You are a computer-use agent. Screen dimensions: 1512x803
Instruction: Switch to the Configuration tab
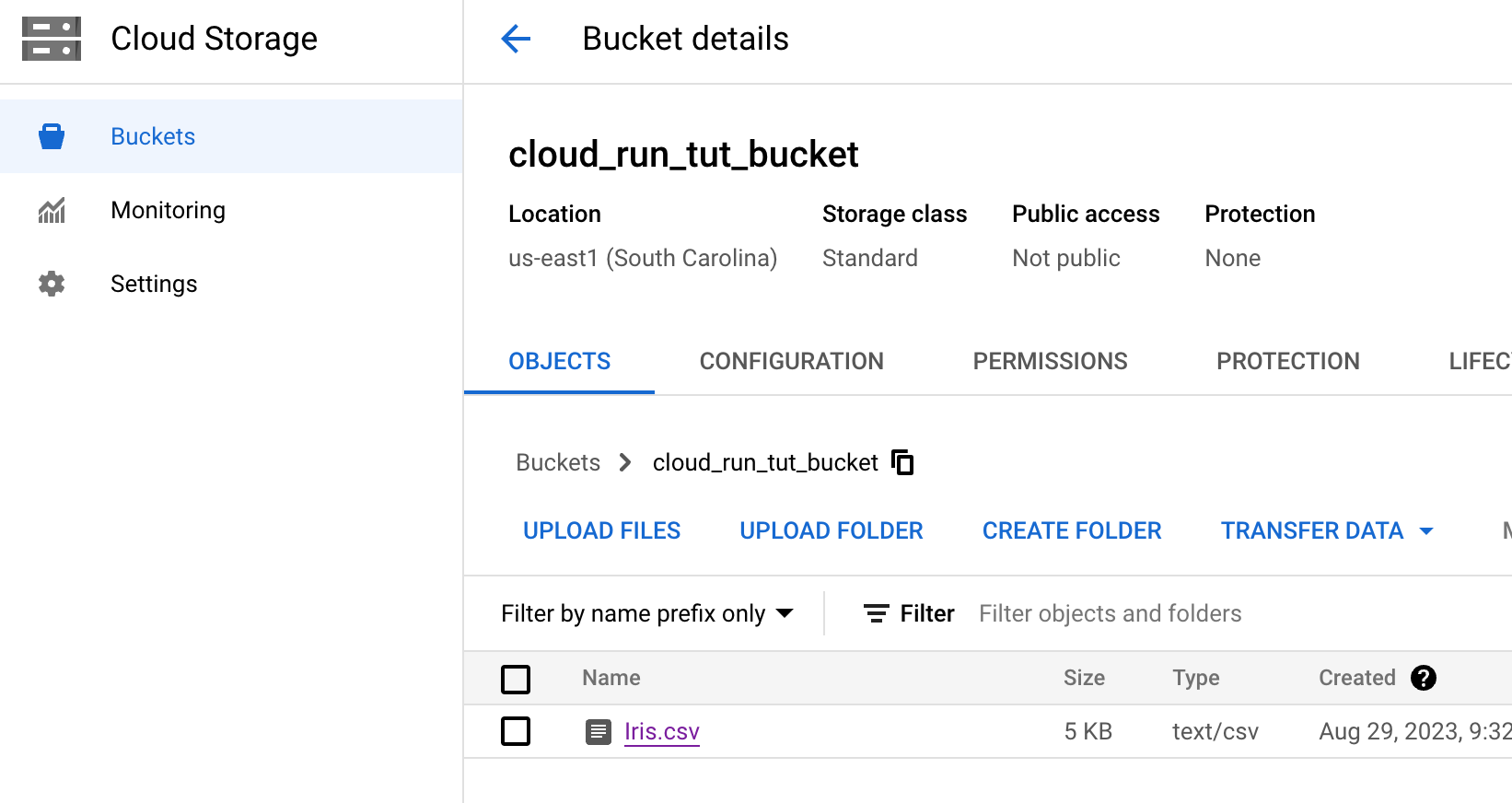tap(791, 361)
